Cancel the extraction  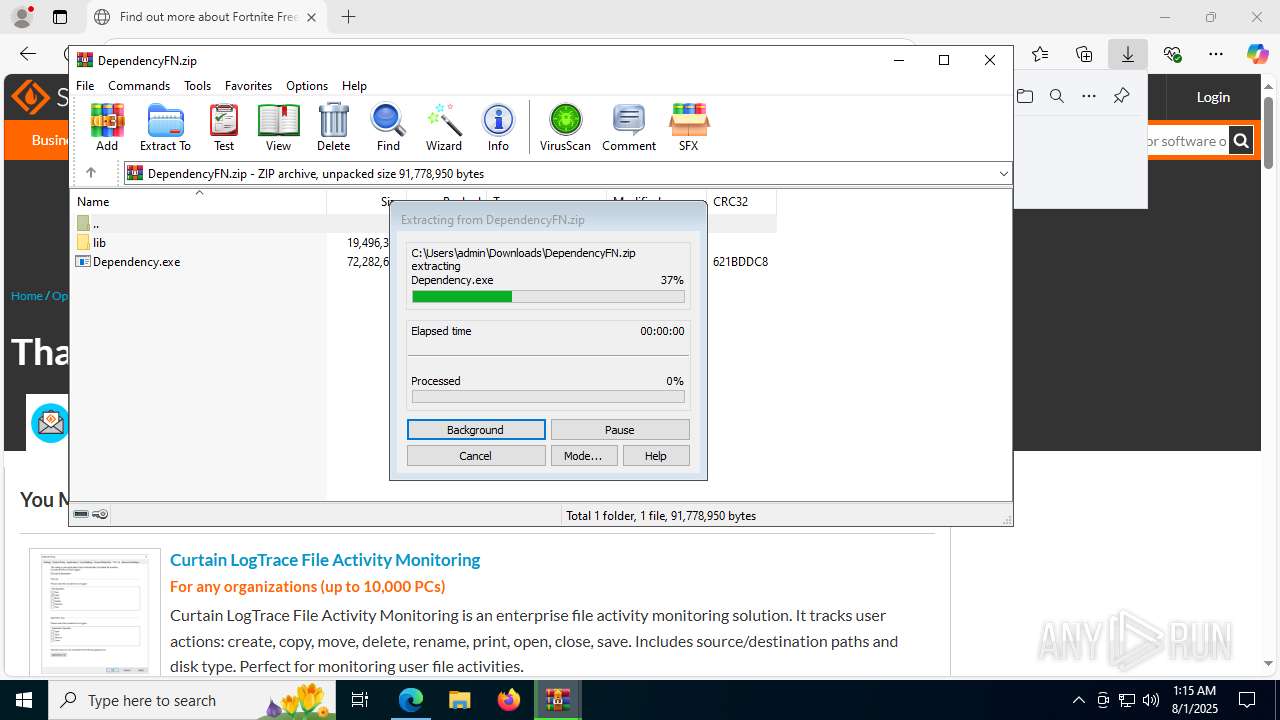pyautogui.click(x=476, y=456)
